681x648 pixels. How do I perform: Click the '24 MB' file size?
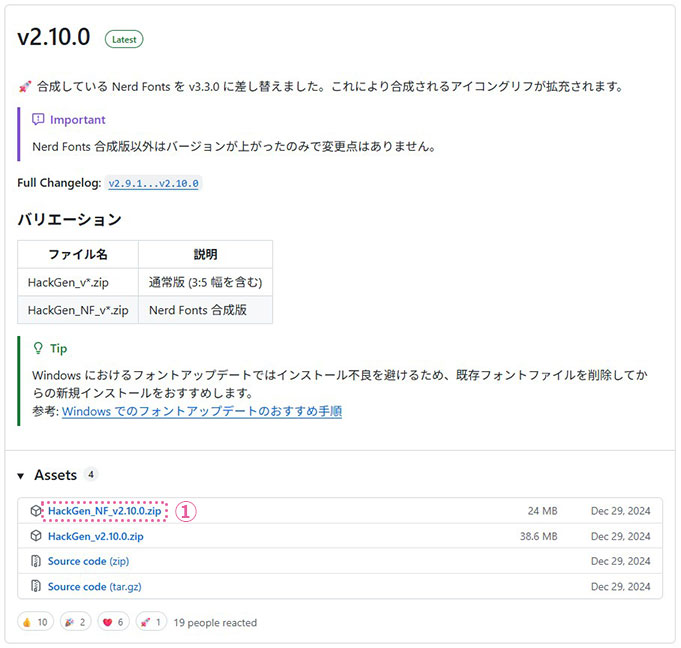point(542,511)
